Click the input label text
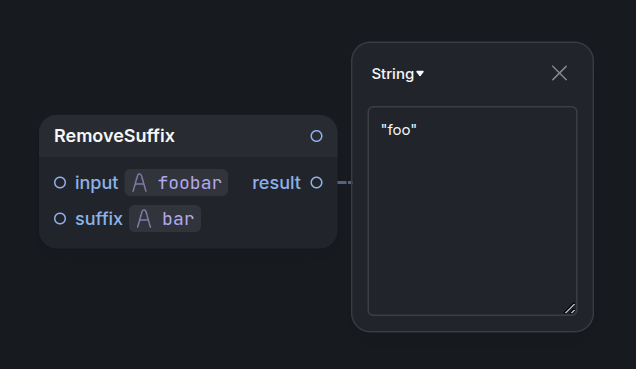Viewport: 636px width, 369px height. pos(97,183)
